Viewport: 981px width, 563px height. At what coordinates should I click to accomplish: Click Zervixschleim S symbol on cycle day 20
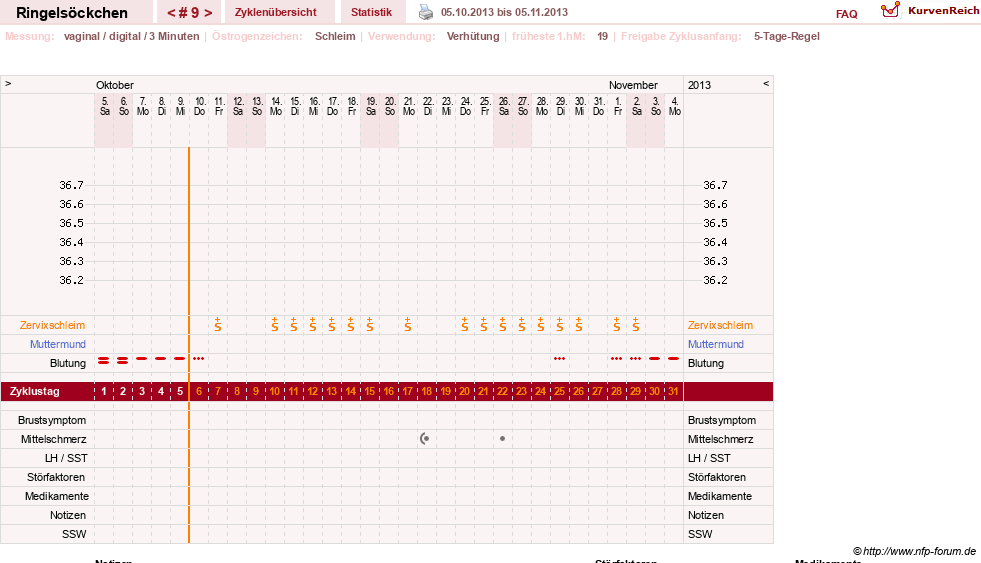coord(464,324)
